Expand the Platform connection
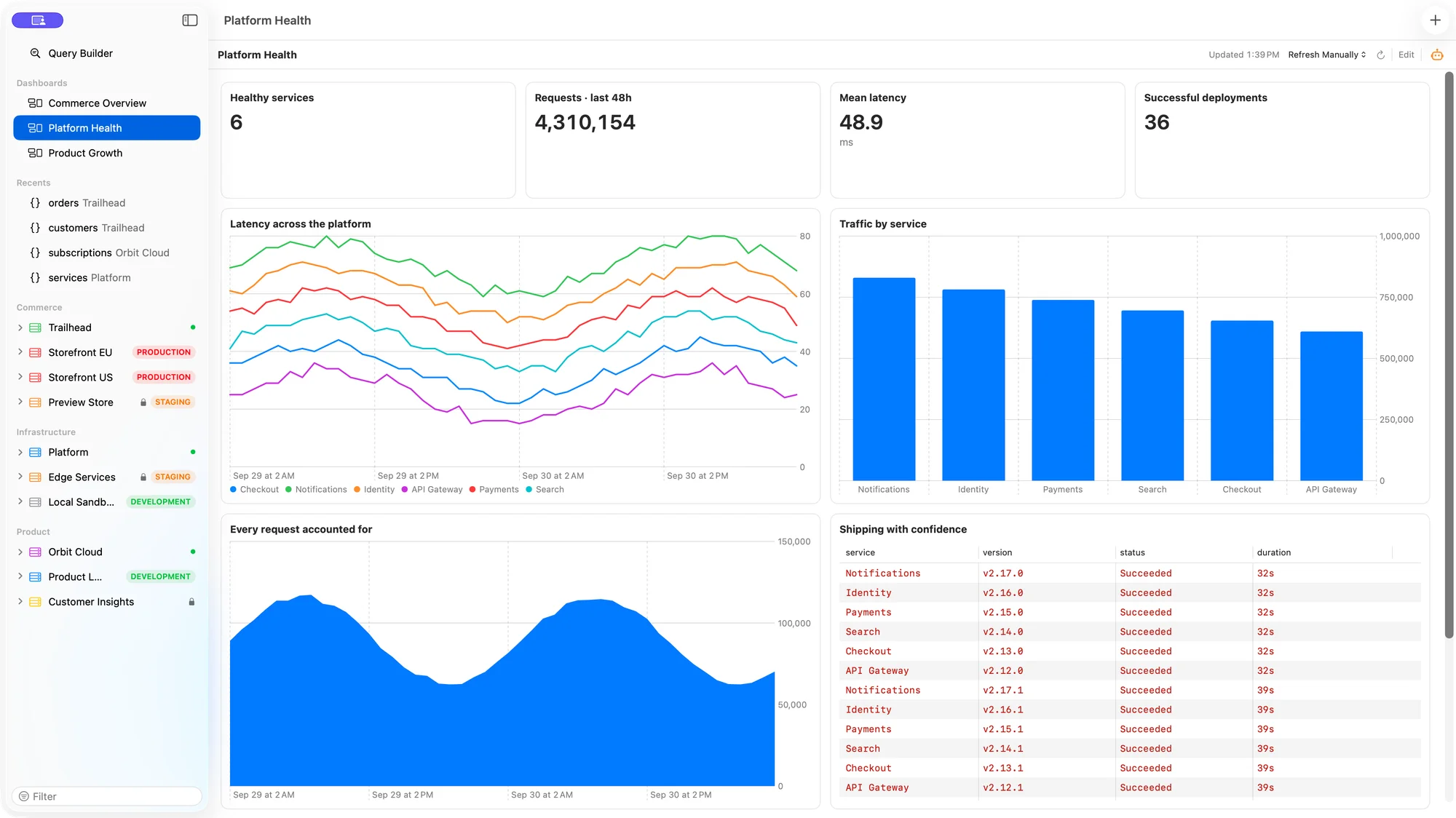This screenshot has height=818, width=1456. [20, 452]
